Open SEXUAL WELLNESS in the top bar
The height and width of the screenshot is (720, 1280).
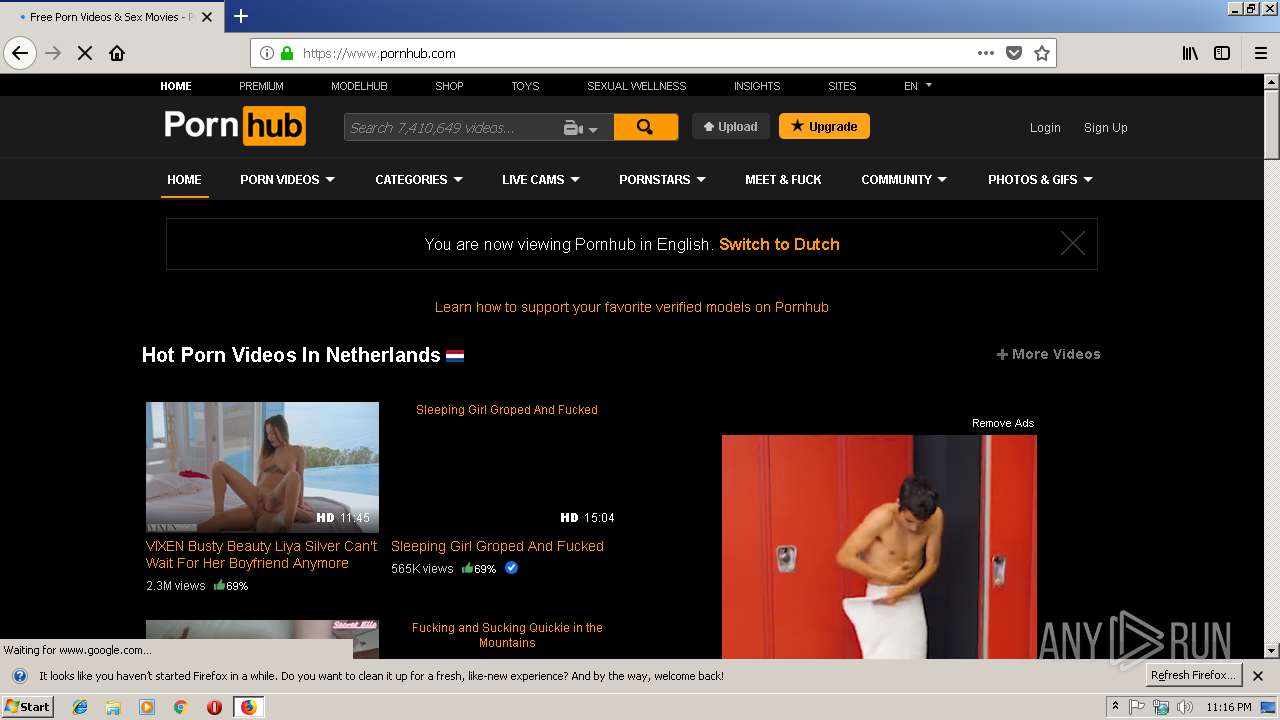(637, 86)
